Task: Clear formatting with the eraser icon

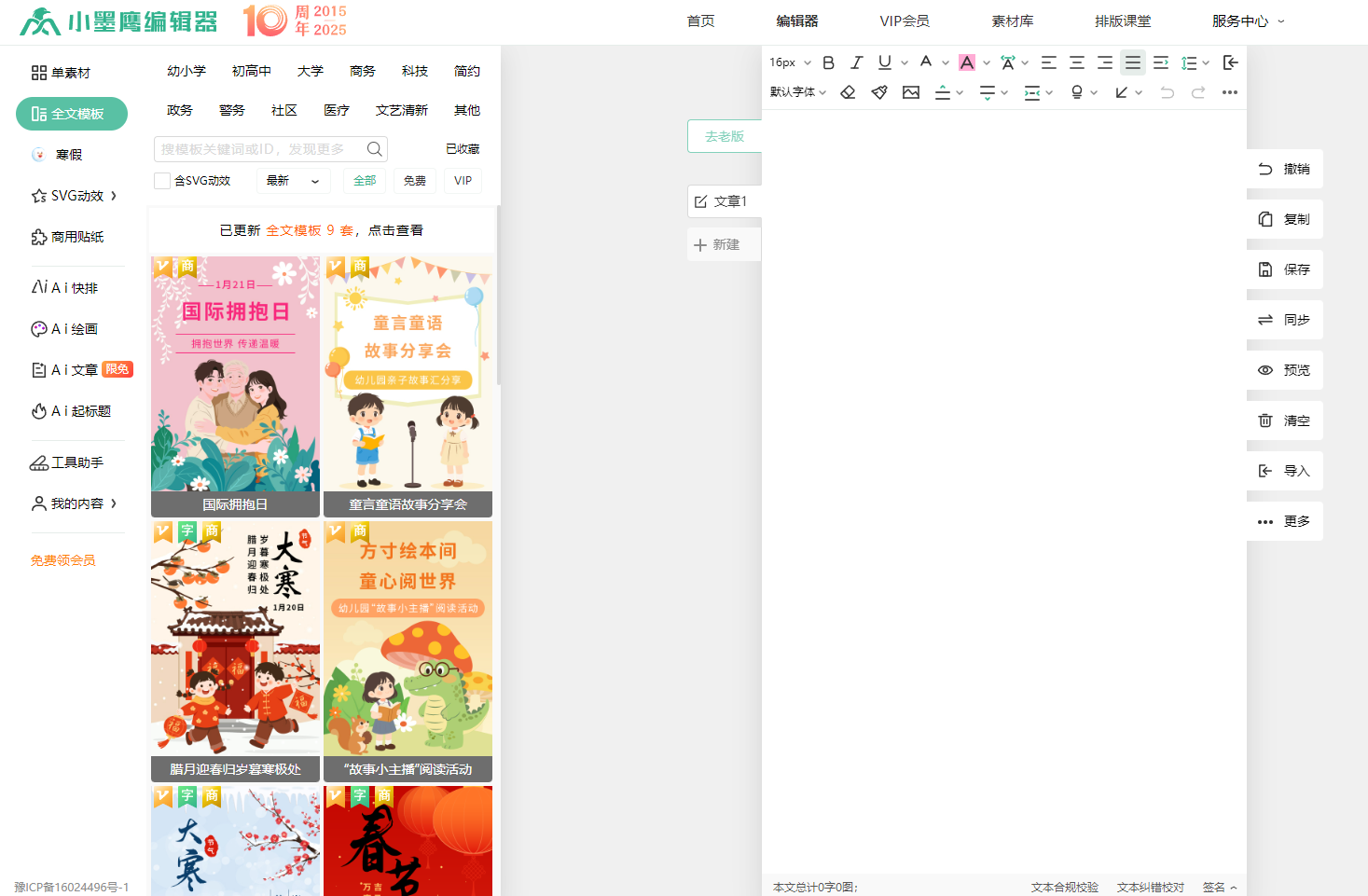Action: coord(848,92)
